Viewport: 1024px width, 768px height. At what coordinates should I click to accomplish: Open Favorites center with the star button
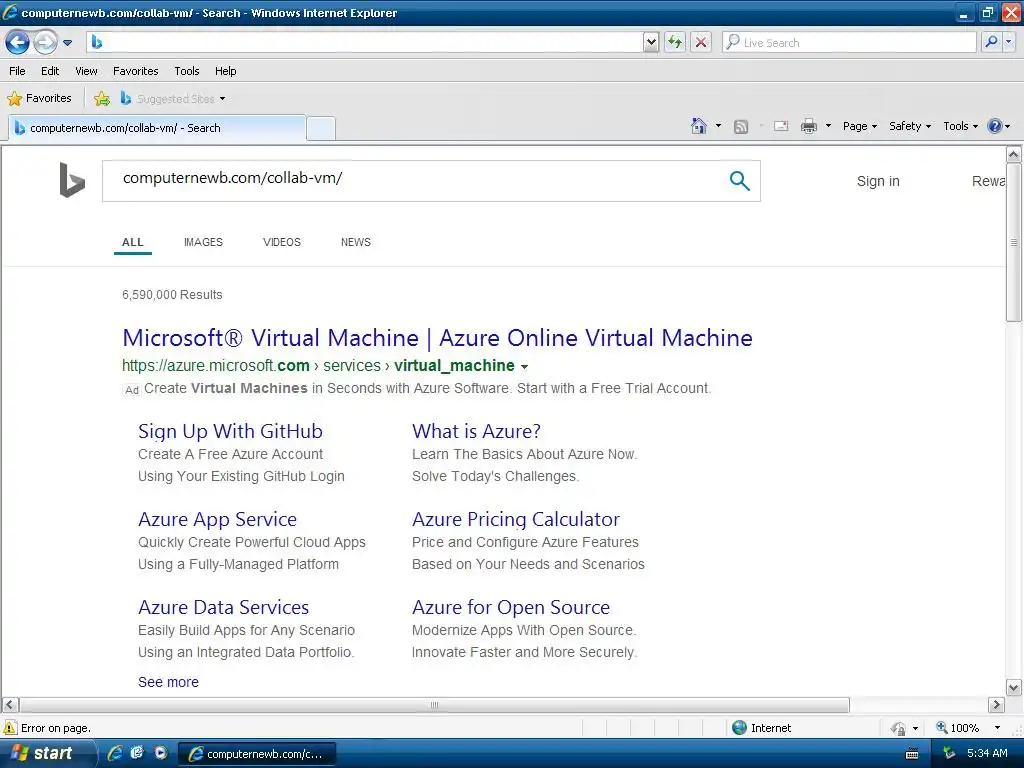tap(39, 98)
